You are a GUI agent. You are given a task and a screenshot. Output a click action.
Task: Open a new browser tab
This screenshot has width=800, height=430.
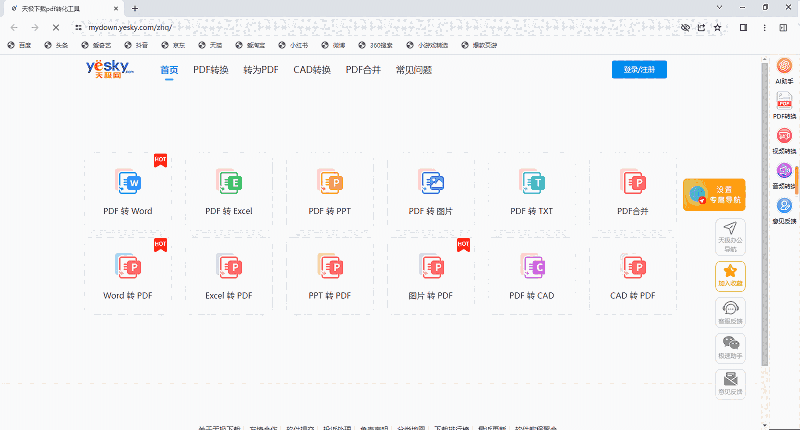[135, 8]
